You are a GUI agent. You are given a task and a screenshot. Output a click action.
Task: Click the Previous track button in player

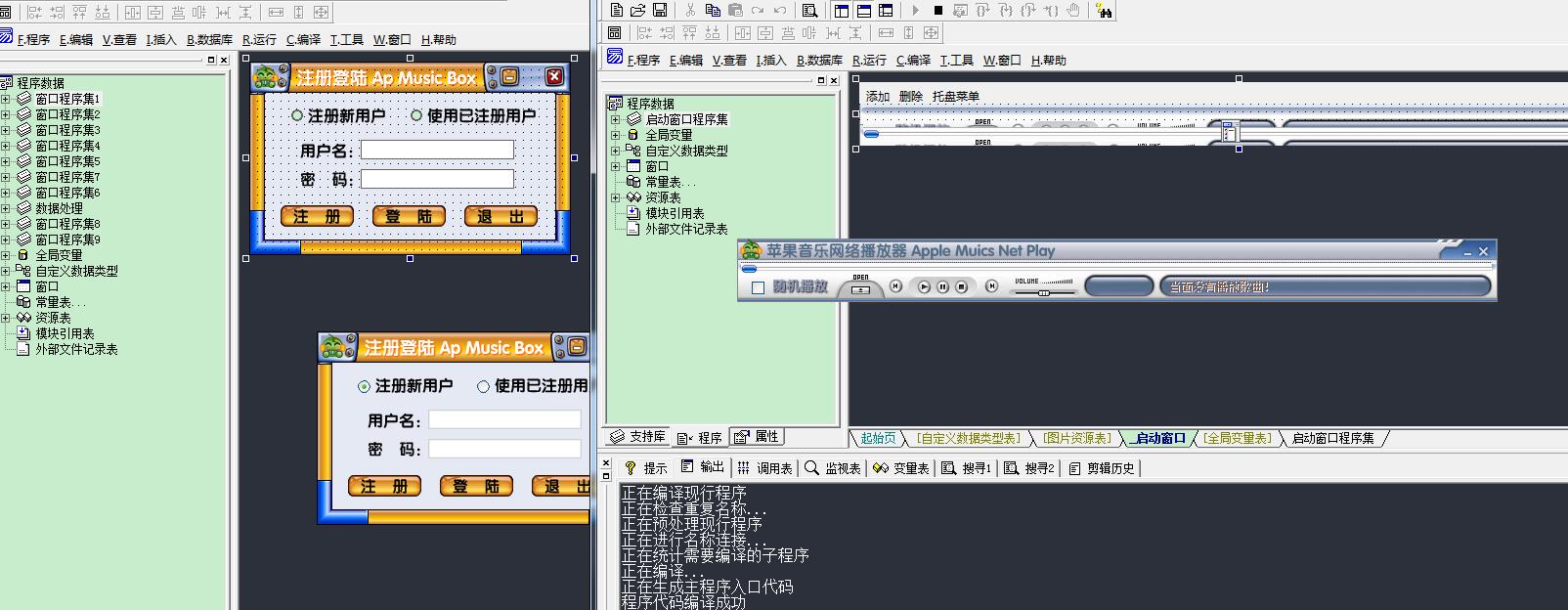point(895,286)
